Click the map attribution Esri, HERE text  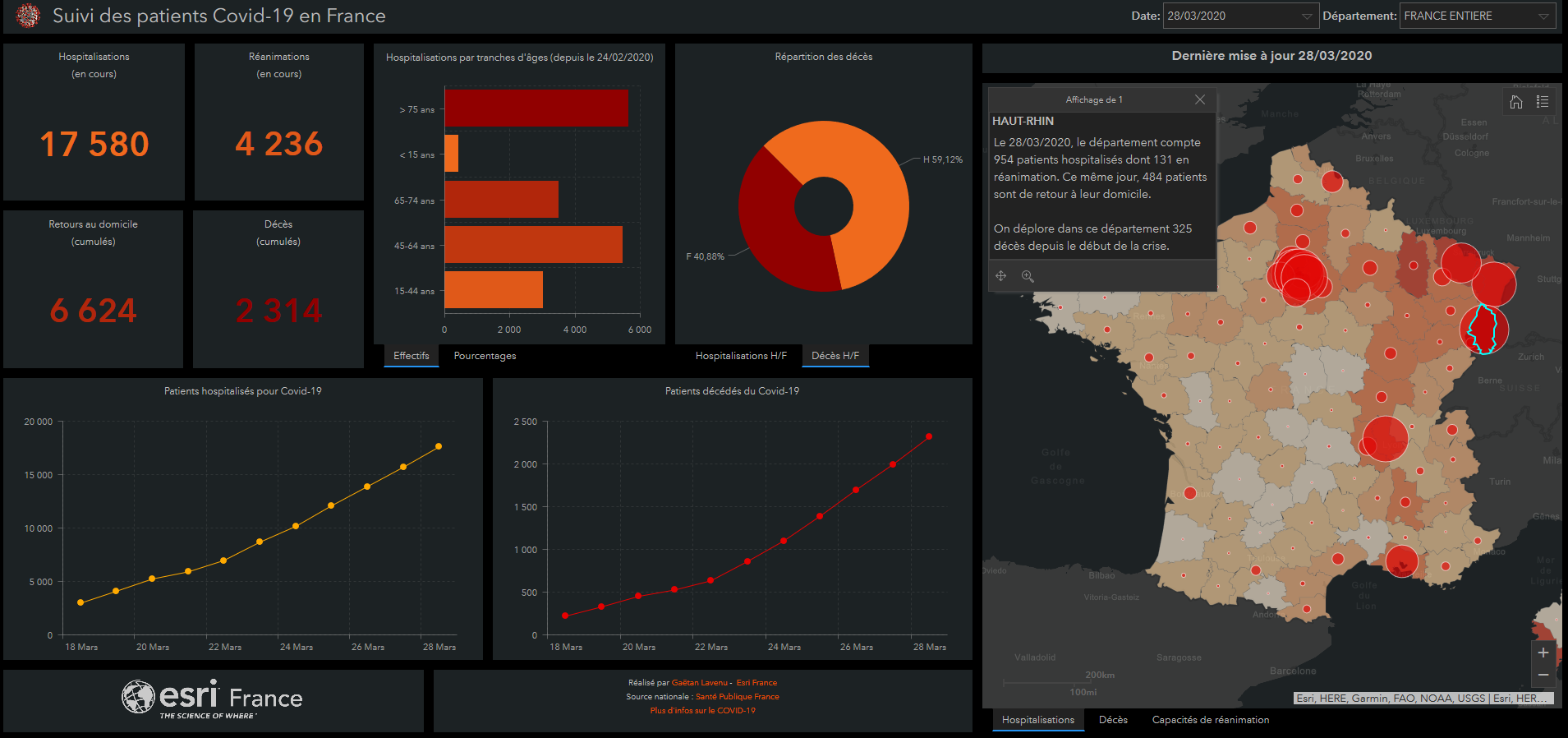tap(1424, 699)
